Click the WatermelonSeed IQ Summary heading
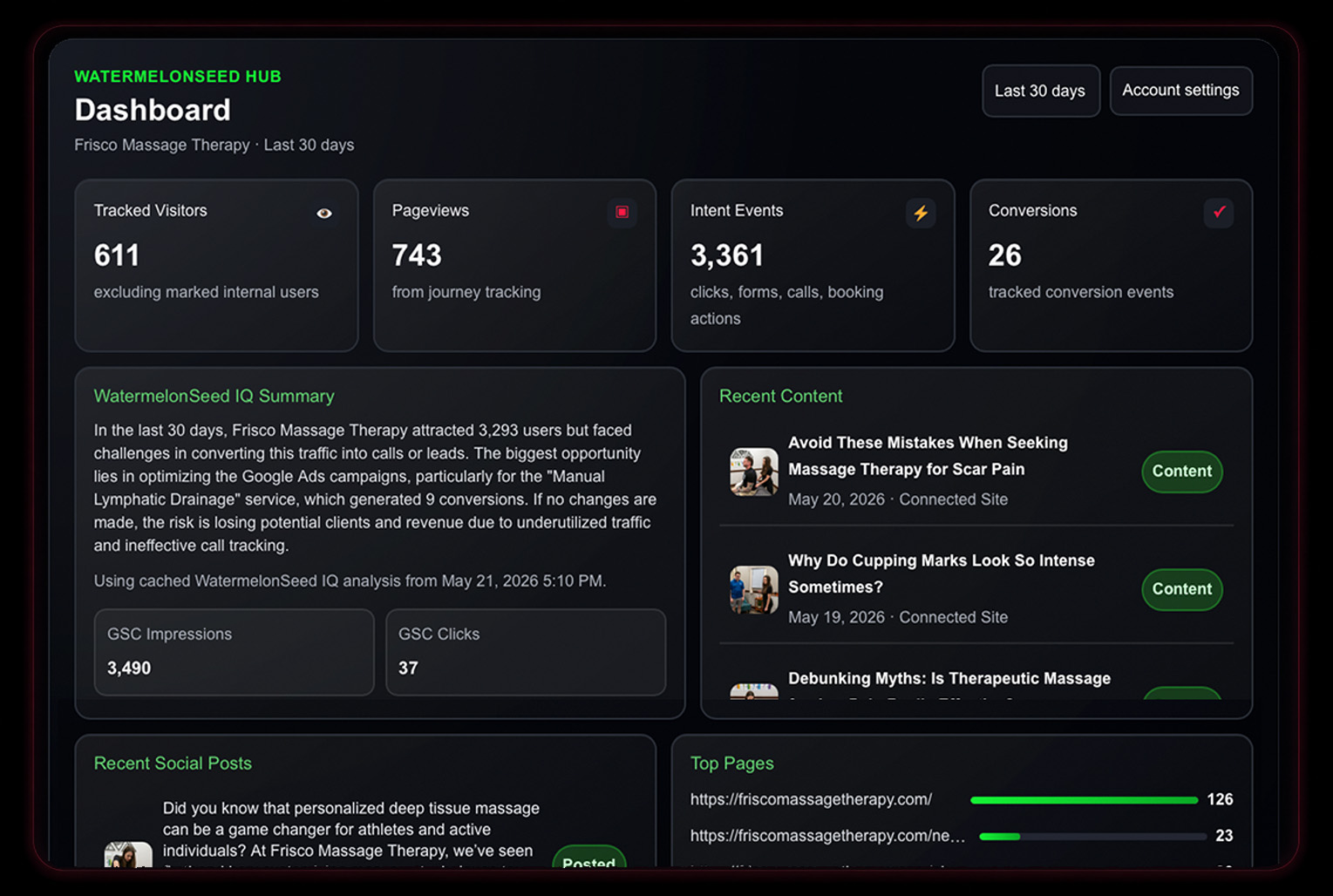 click(214, 396)
